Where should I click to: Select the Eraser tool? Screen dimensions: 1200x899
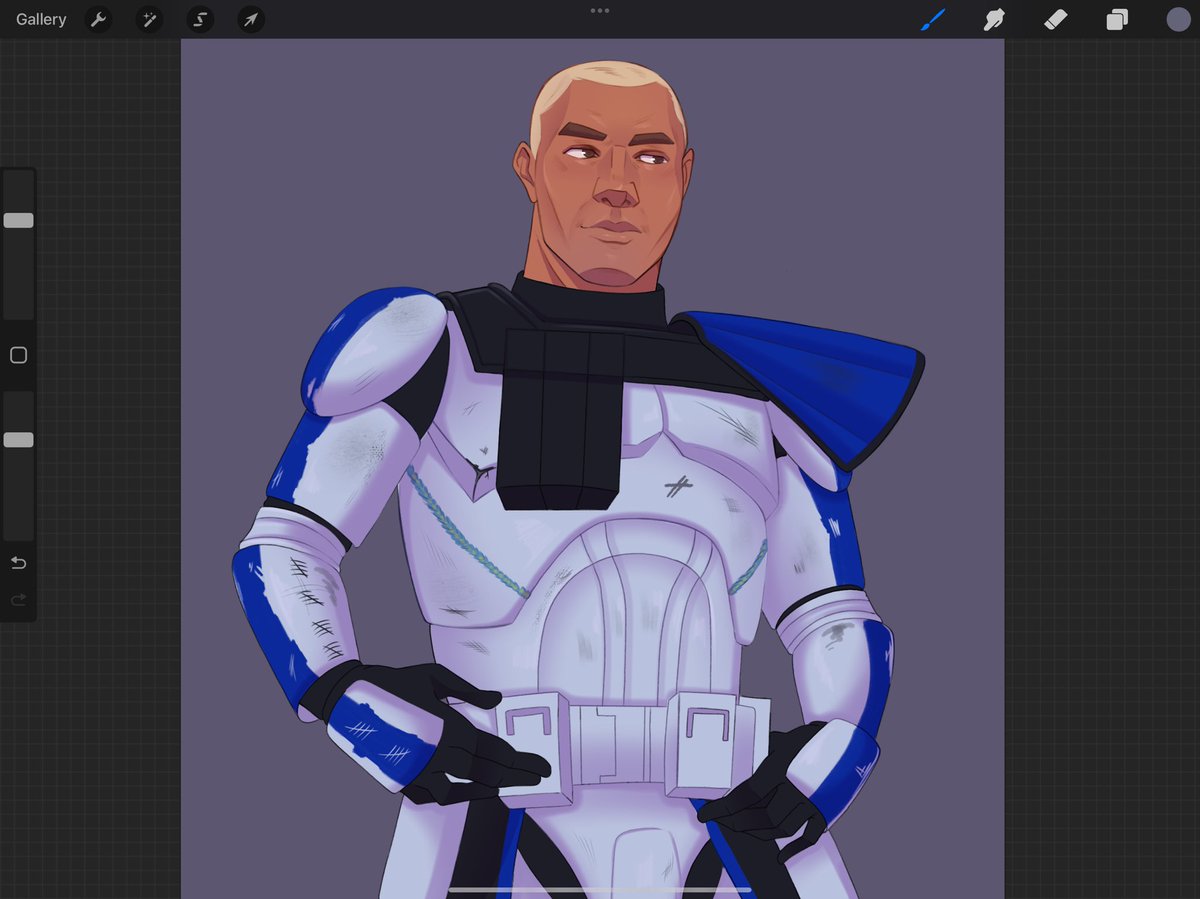point(1056,19)
